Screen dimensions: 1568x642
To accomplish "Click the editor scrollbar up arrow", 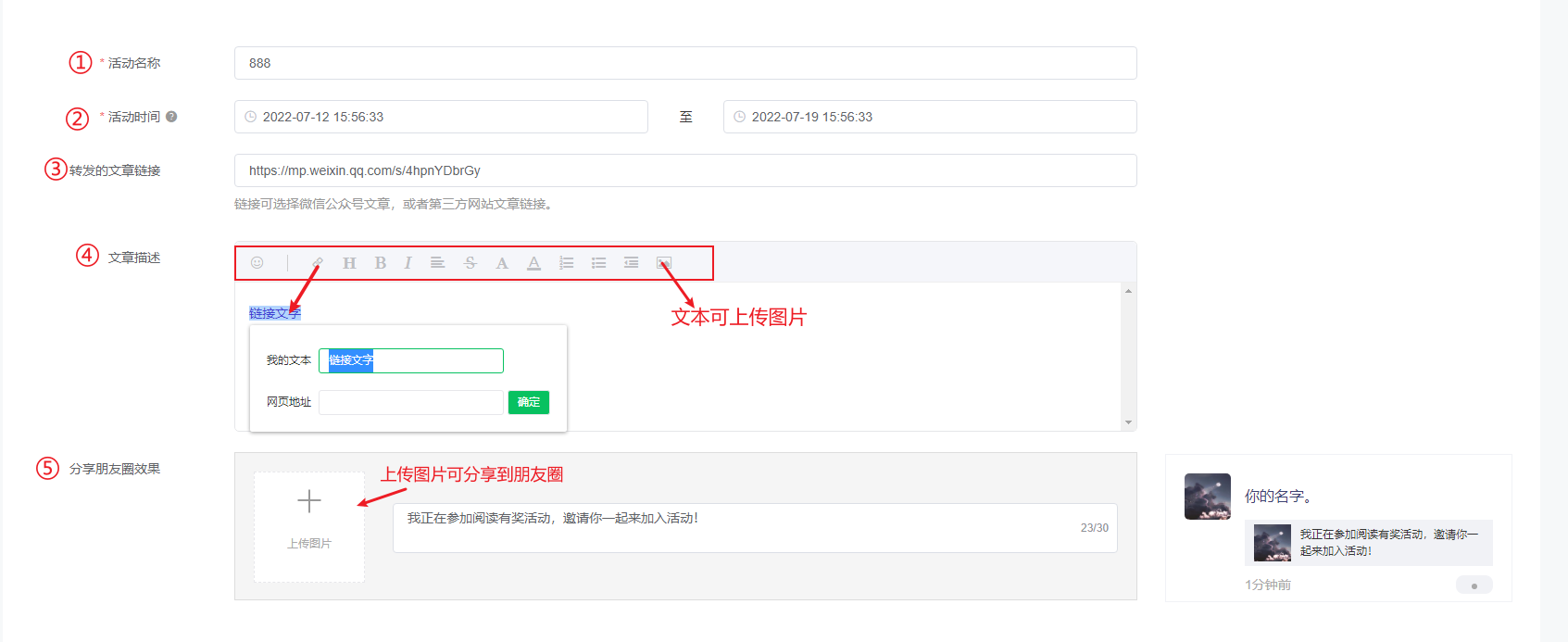I will [1128, 292].
